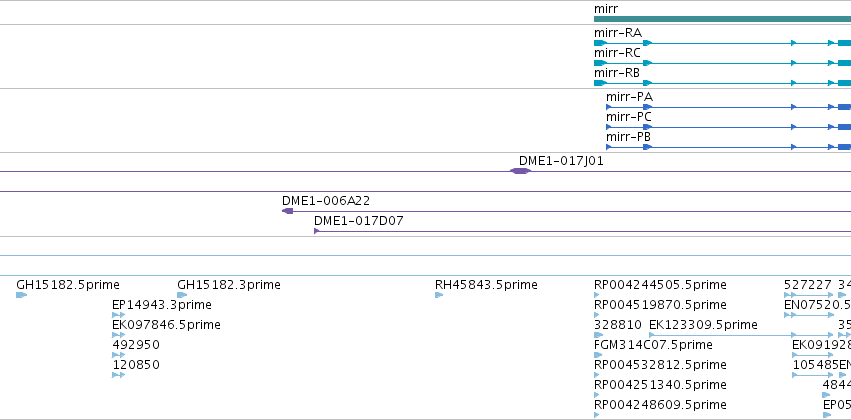This screenshot has height=420, width=851.
Task: Select the EK097846.5prime arrow glyph
Action: (118, 335)
